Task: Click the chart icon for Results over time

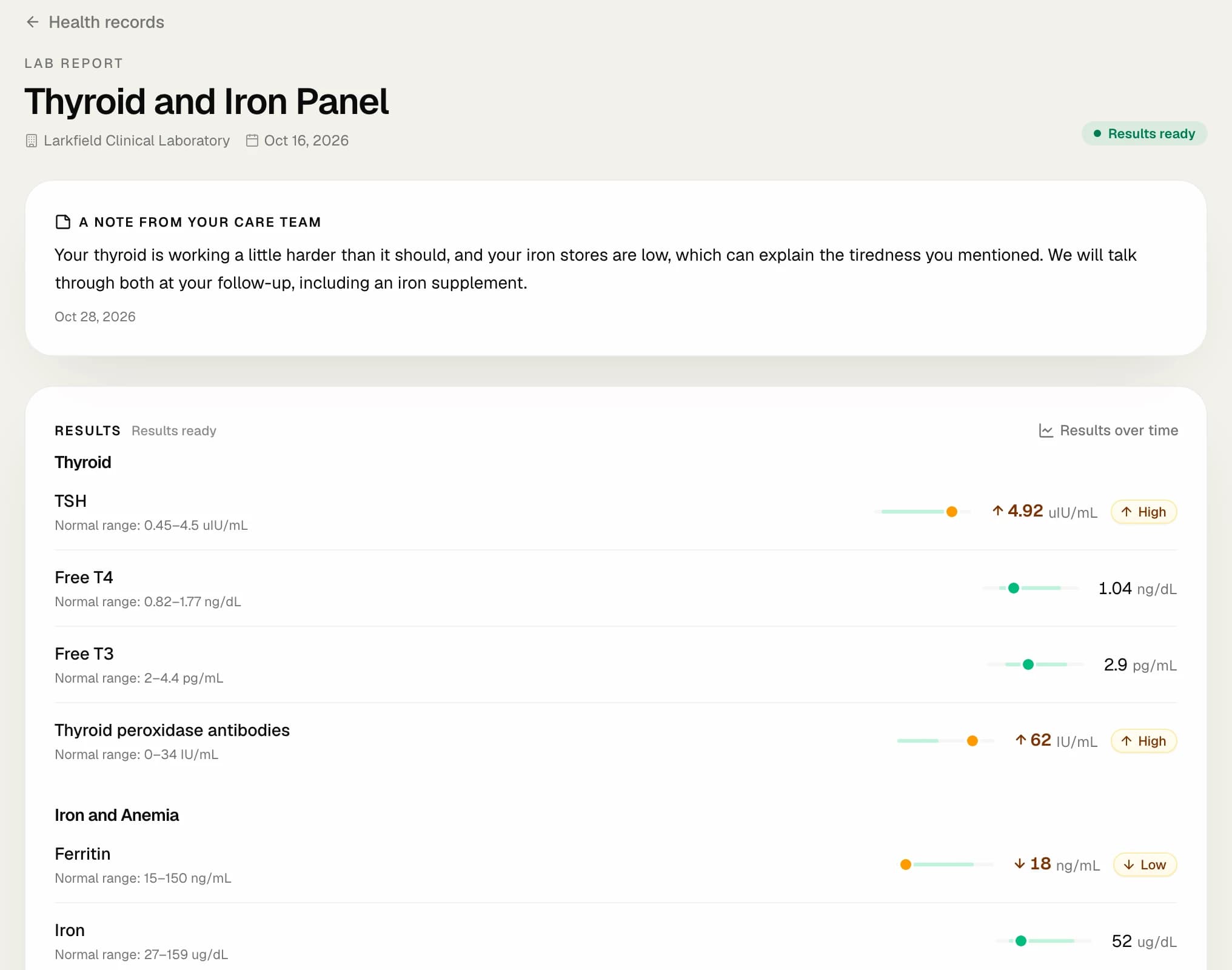Action: [1046, 430]
